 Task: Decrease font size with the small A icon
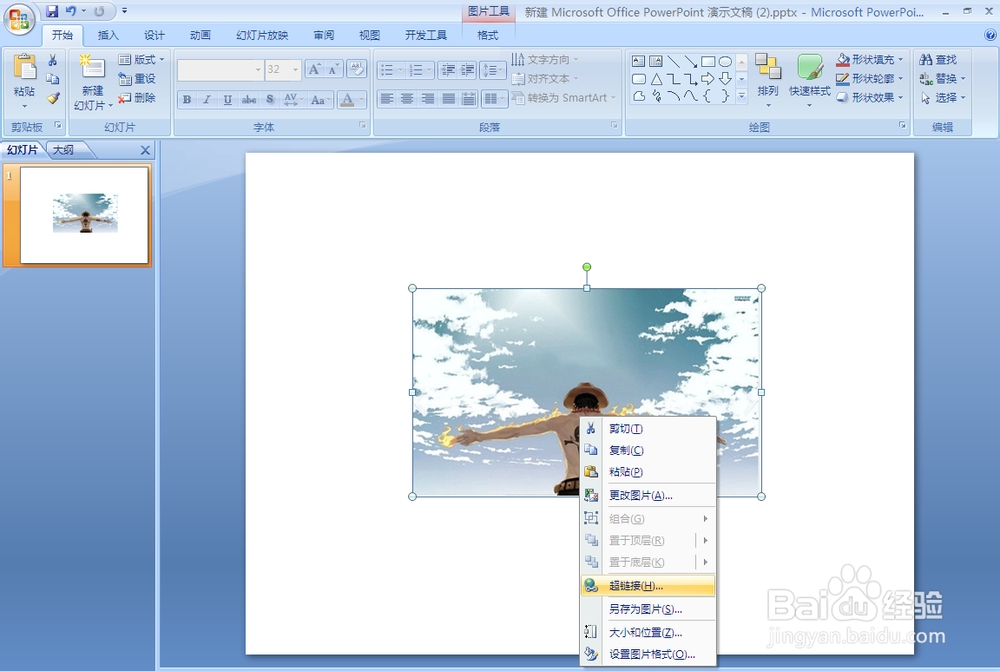334,70
